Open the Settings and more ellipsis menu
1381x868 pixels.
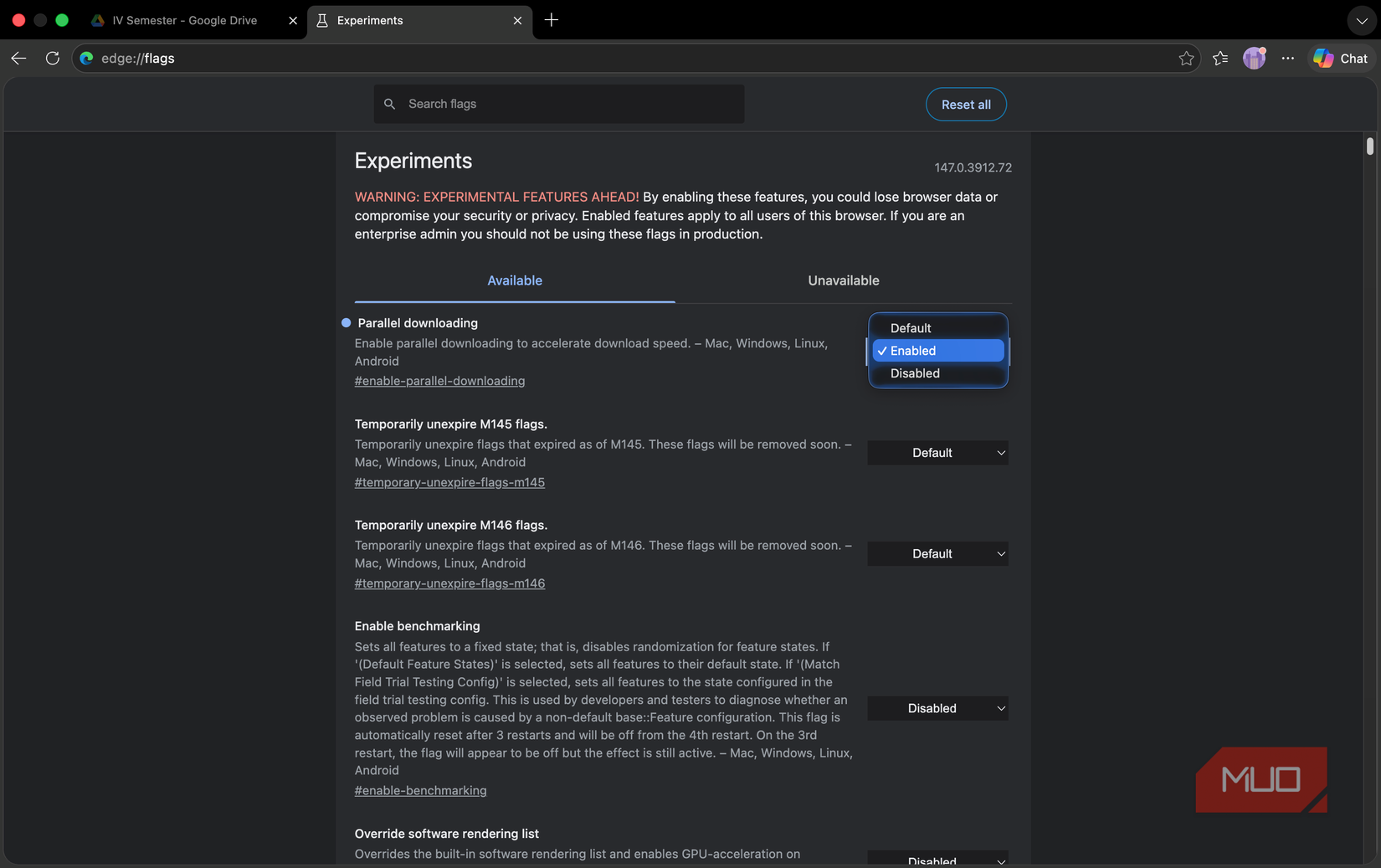pyautogui.click(x=1287, y=59)
